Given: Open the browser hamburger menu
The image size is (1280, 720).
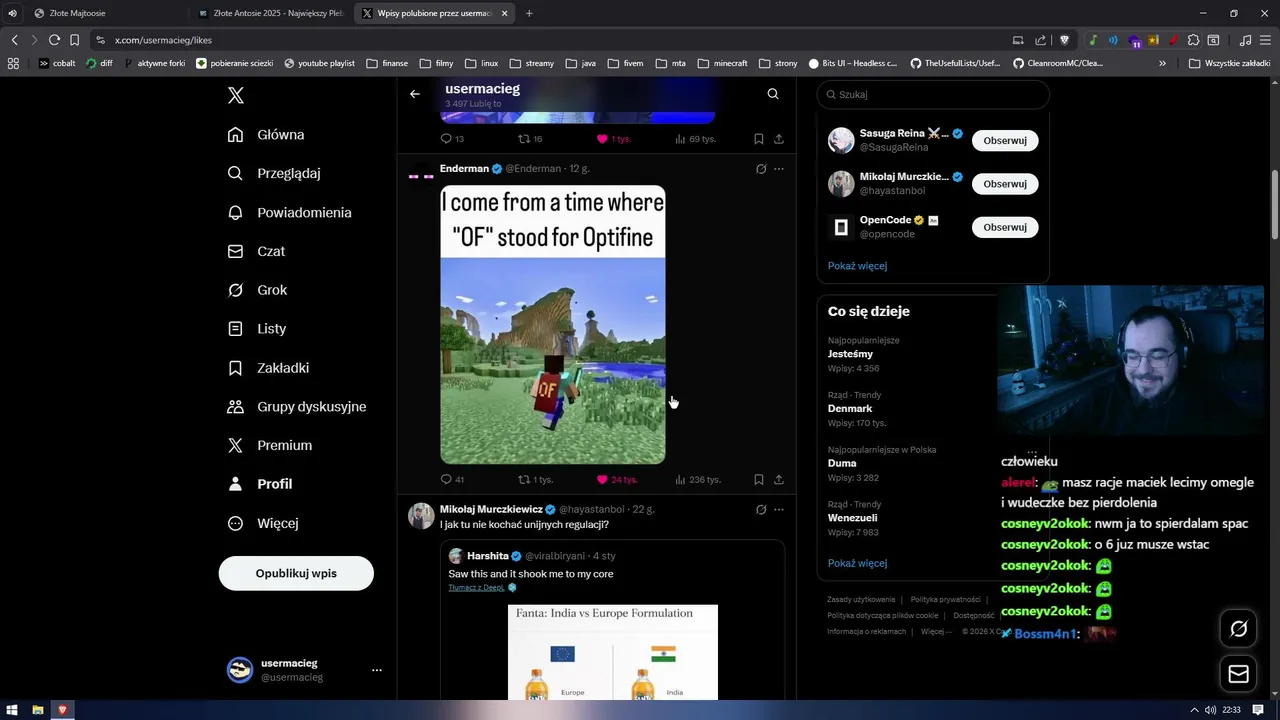Looking at the screenshot, I should 1266,40.
